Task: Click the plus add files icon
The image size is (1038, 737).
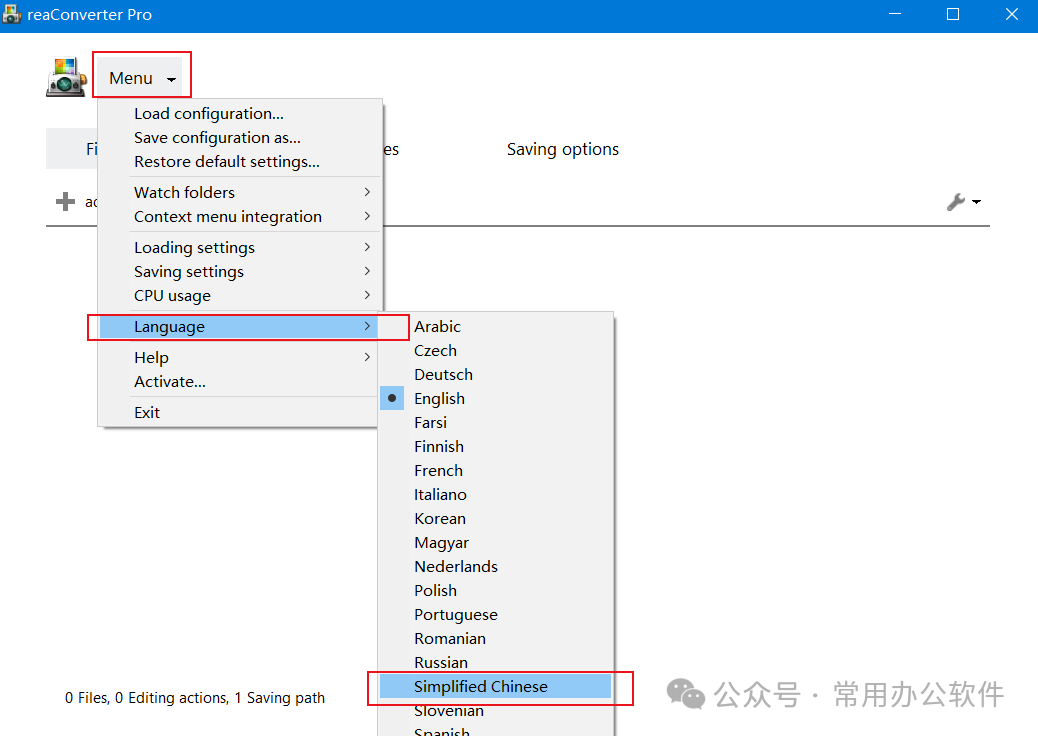Action: (x=65, y=202)
